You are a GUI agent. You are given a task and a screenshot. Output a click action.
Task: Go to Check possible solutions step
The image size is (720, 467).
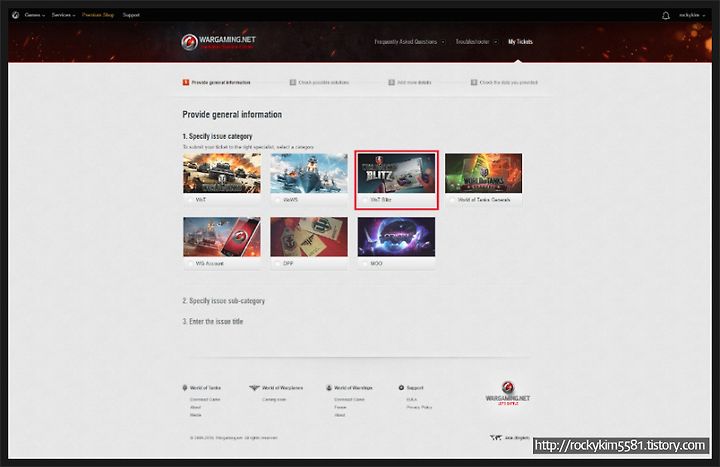click(x=319, y=83)
